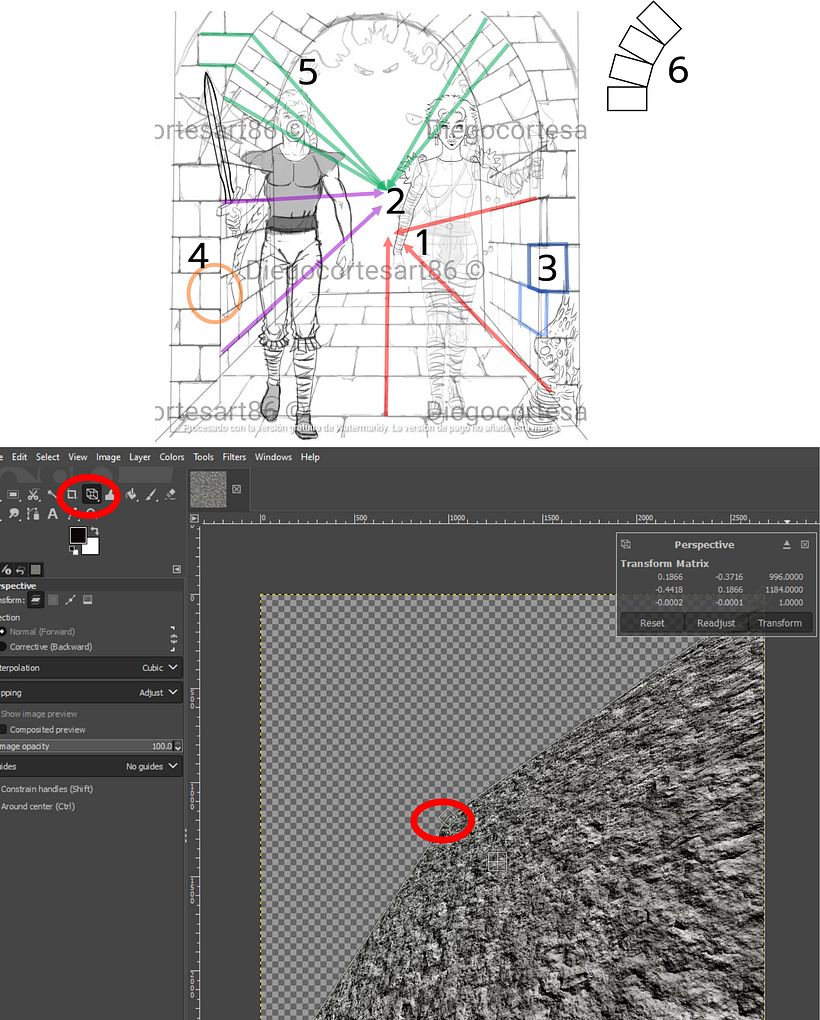Swap foreground and background colors
This screenshot has width=820, height=1020.
click(x=96, y=530)
